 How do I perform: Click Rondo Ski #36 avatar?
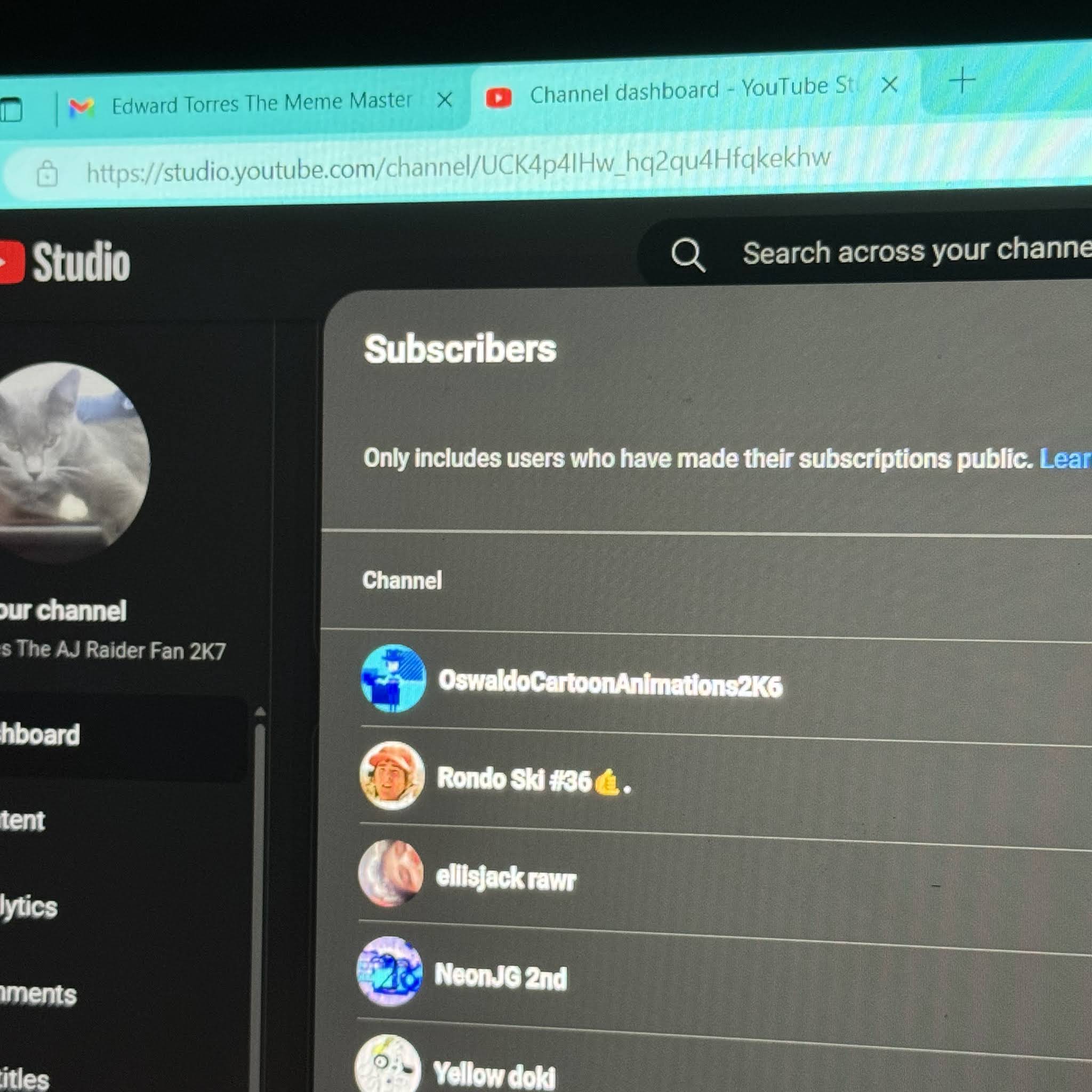click(392, 775)
